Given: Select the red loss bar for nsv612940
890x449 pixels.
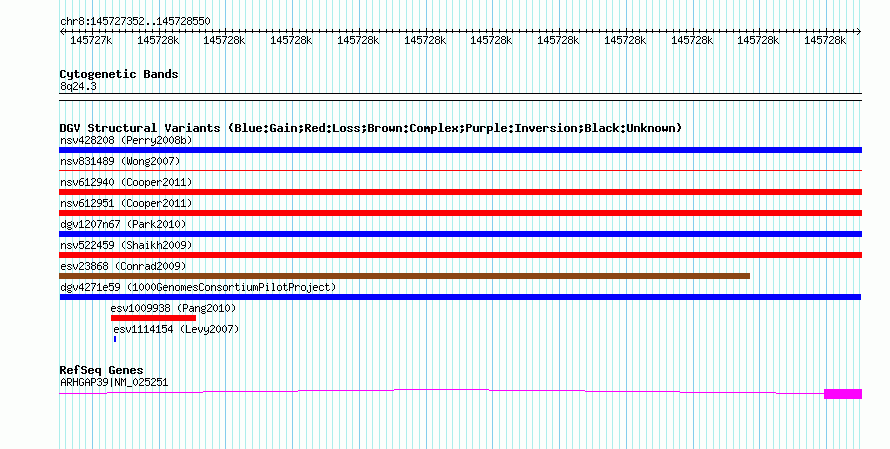Looking at the screenshot, I should point(460,192).
